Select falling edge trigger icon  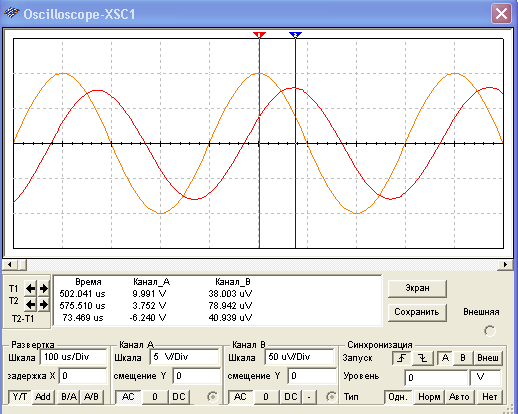pyautogui.click(x=423, y=358)
